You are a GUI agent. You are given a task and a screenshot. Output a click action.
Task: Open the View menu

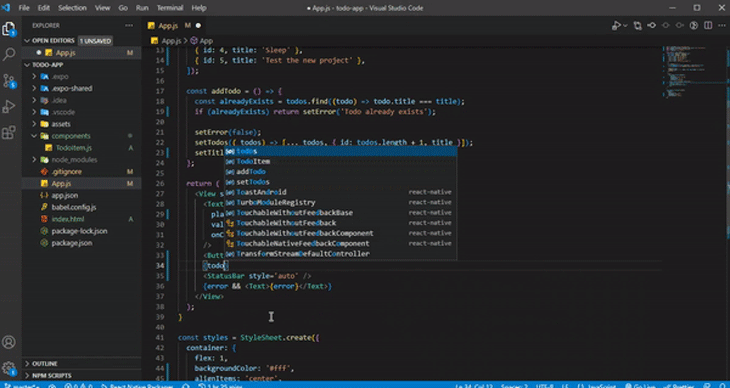tap(102, 8)
